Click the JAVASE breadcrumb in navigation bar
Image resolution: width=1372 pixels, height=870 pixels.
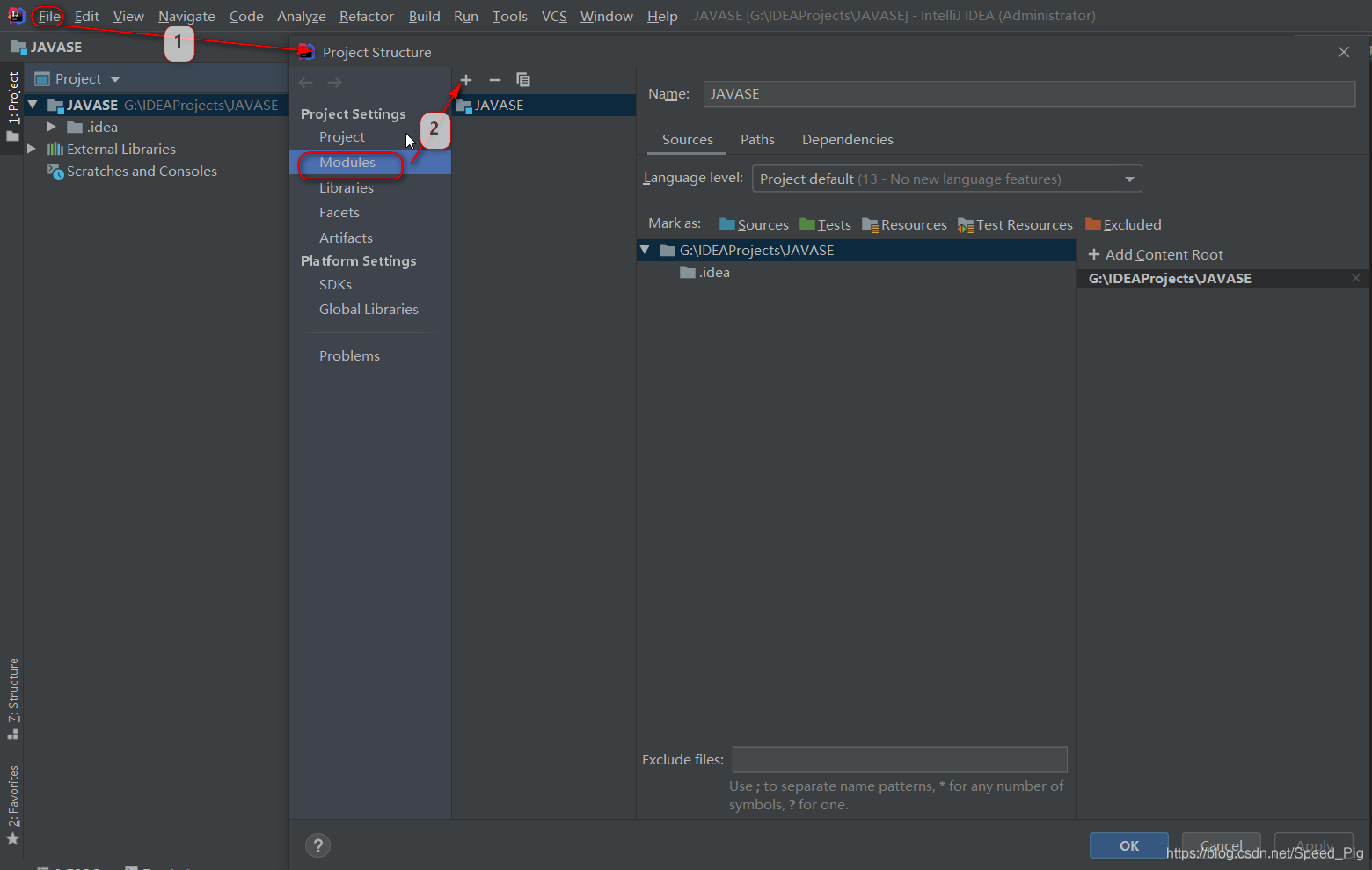(x=47, y=48)
